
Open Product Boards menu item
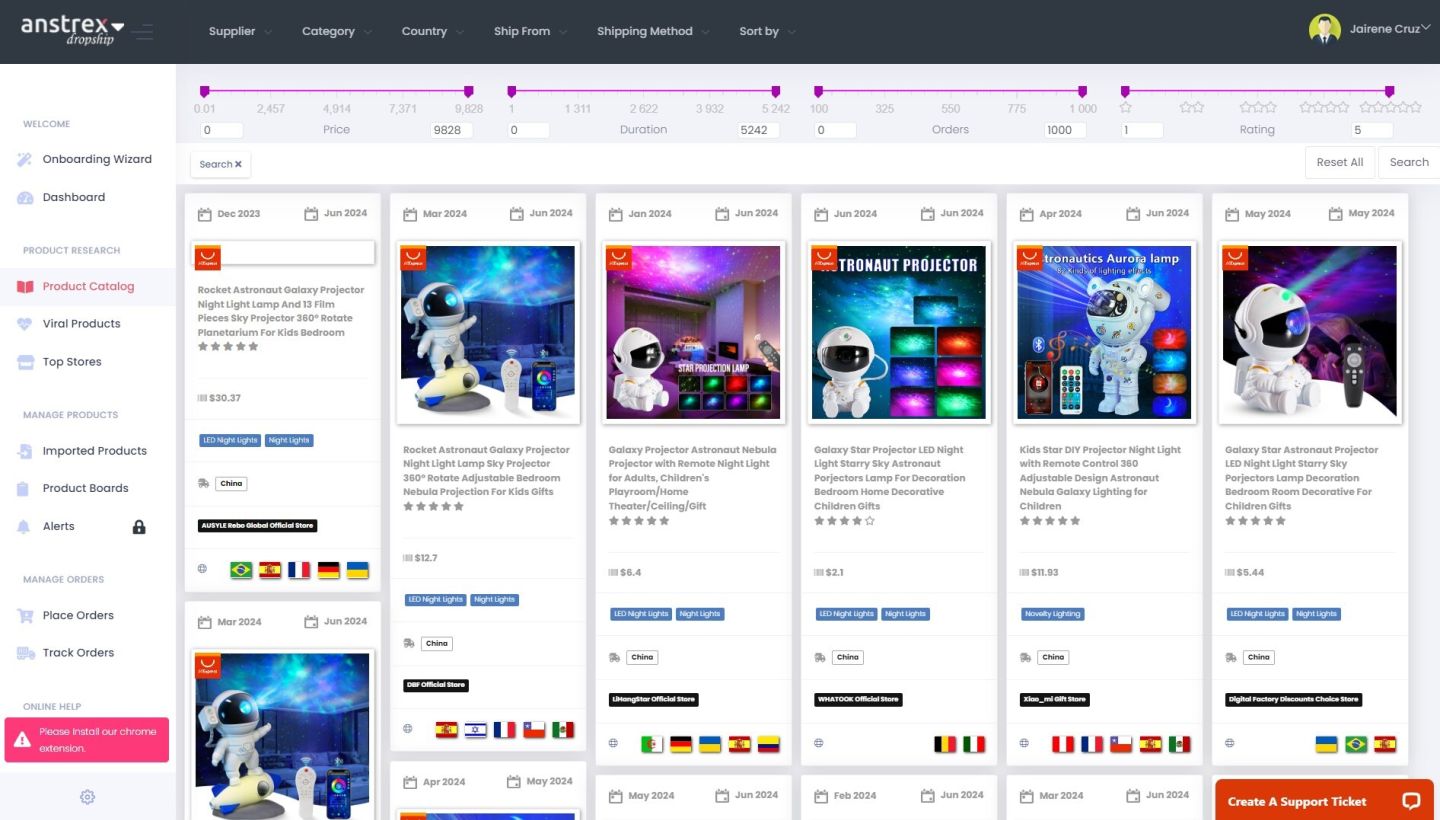[x=85, y=489]
